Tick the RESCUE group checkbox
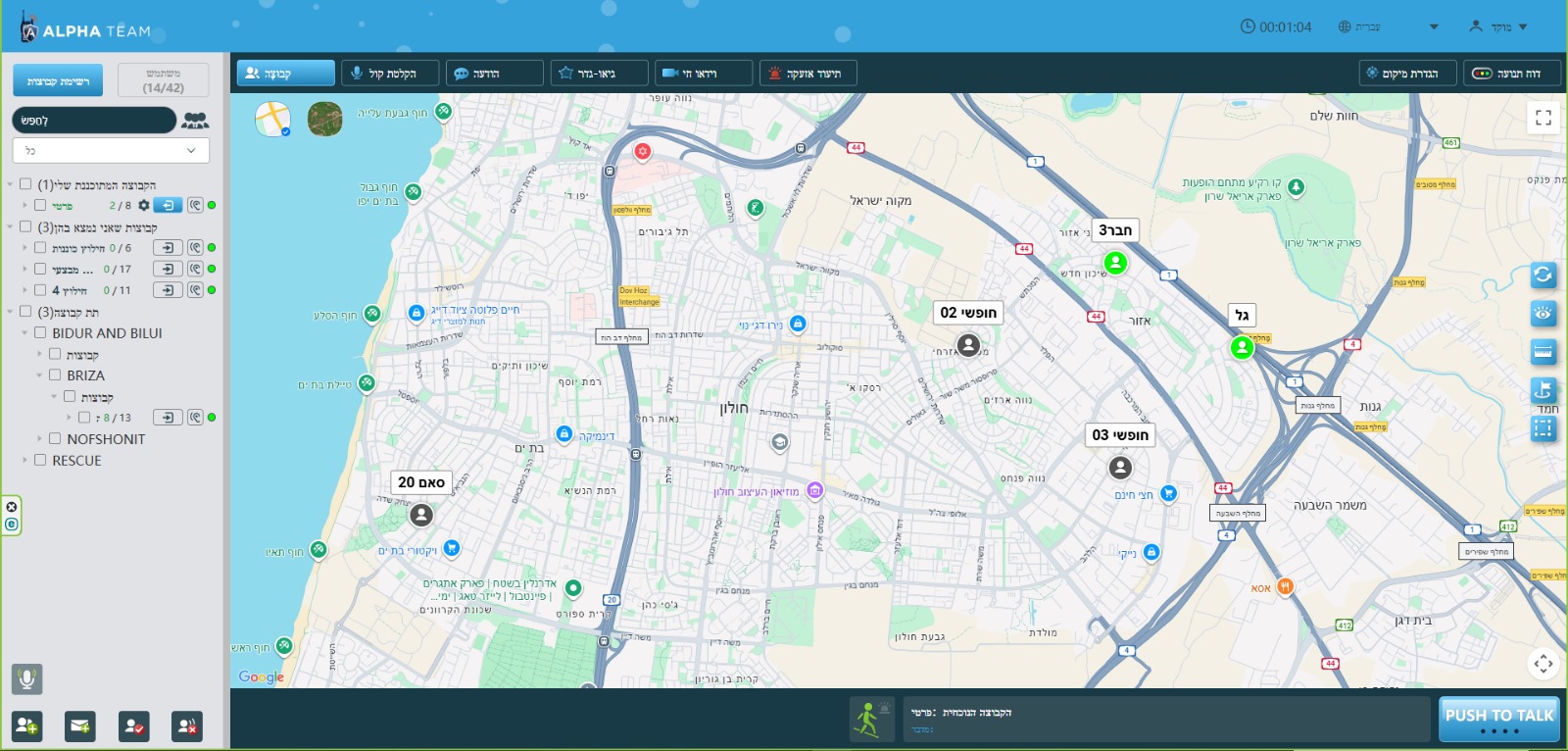 pyautogui.click(x=40, y=460)
